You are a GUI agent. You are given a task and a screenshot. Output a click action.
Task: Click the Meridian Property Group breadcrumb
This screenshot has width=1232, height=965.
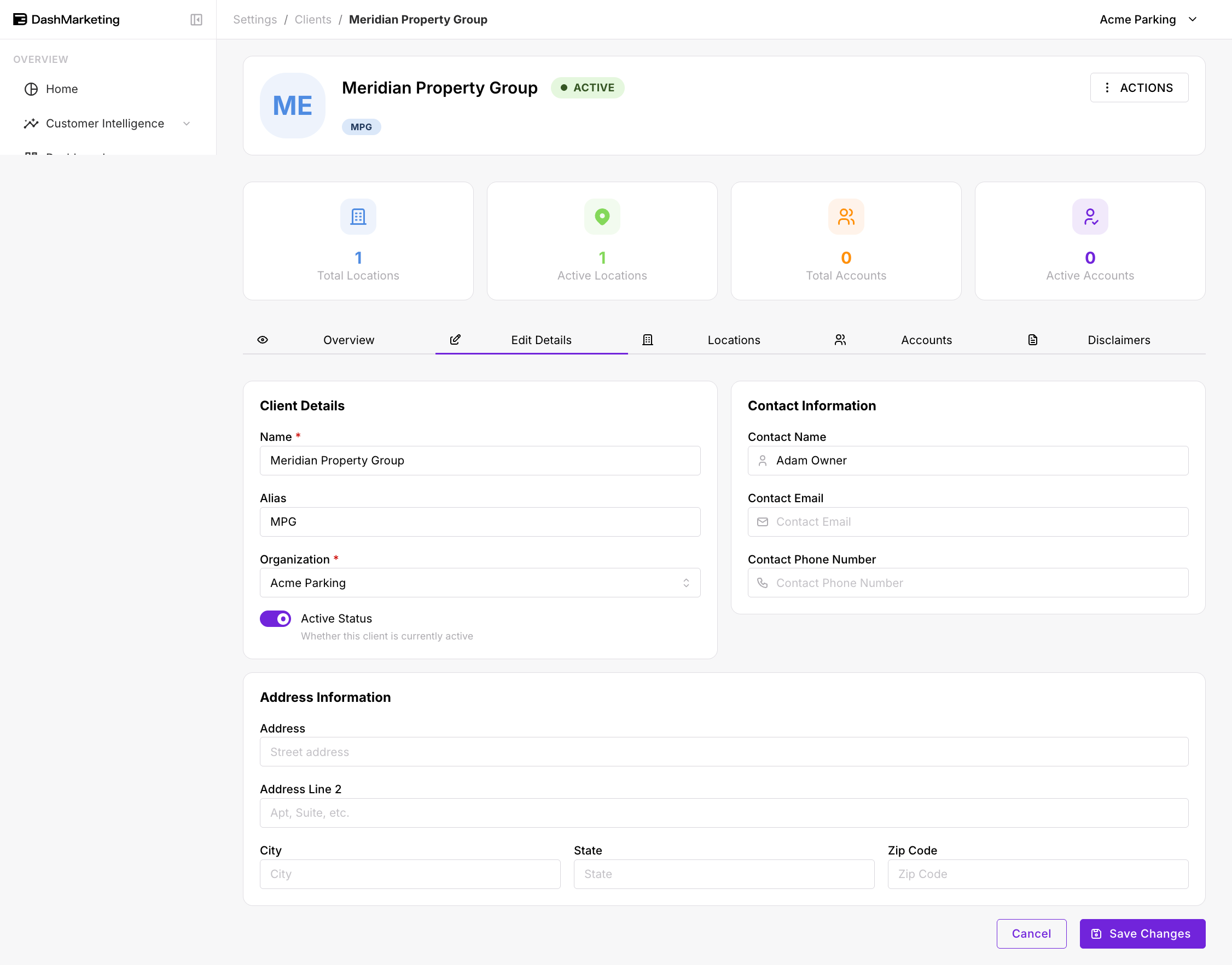[418, 20]
